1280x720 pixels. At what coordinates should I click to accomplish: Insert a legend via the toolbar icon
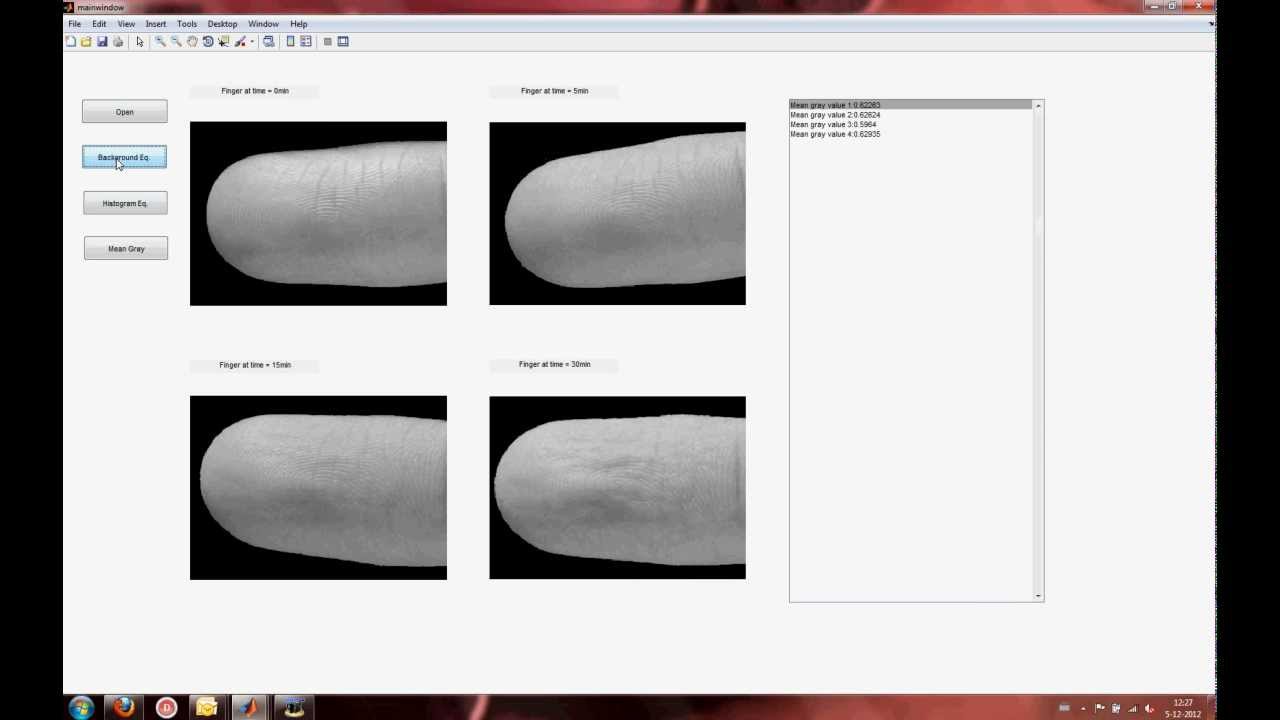(x=306, y=41)
